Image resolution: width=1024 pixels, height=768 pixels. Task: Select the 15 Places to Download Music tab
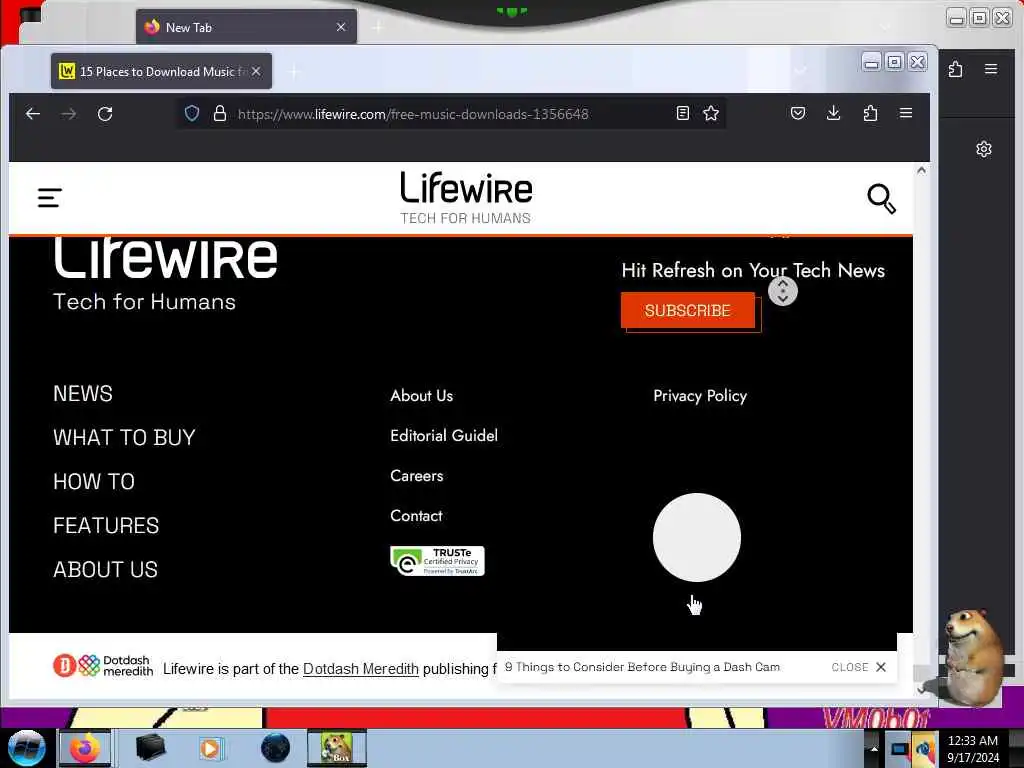[x=161, y=71]
